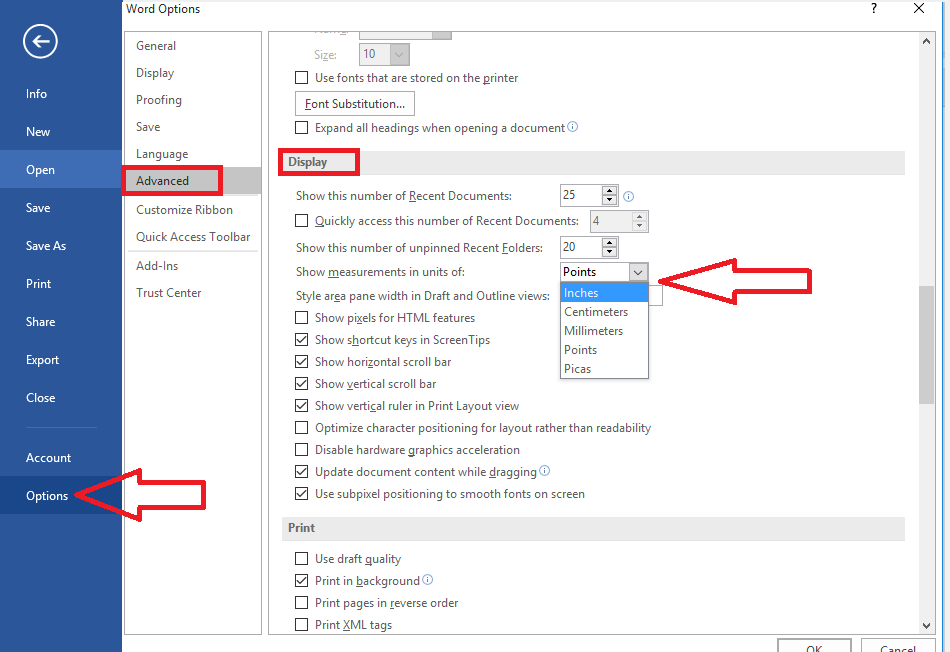Click the Back arrow icon
Screen dimensions: 950x652
(39, 41)
